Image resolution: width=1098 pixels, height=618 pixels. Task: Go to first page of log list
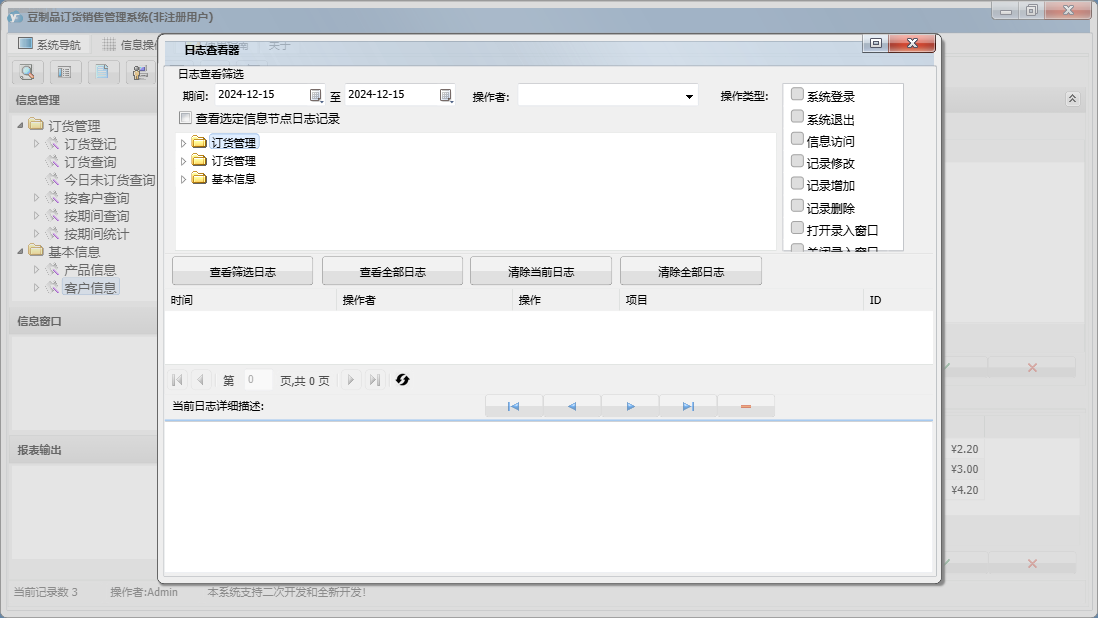(177, 380)
